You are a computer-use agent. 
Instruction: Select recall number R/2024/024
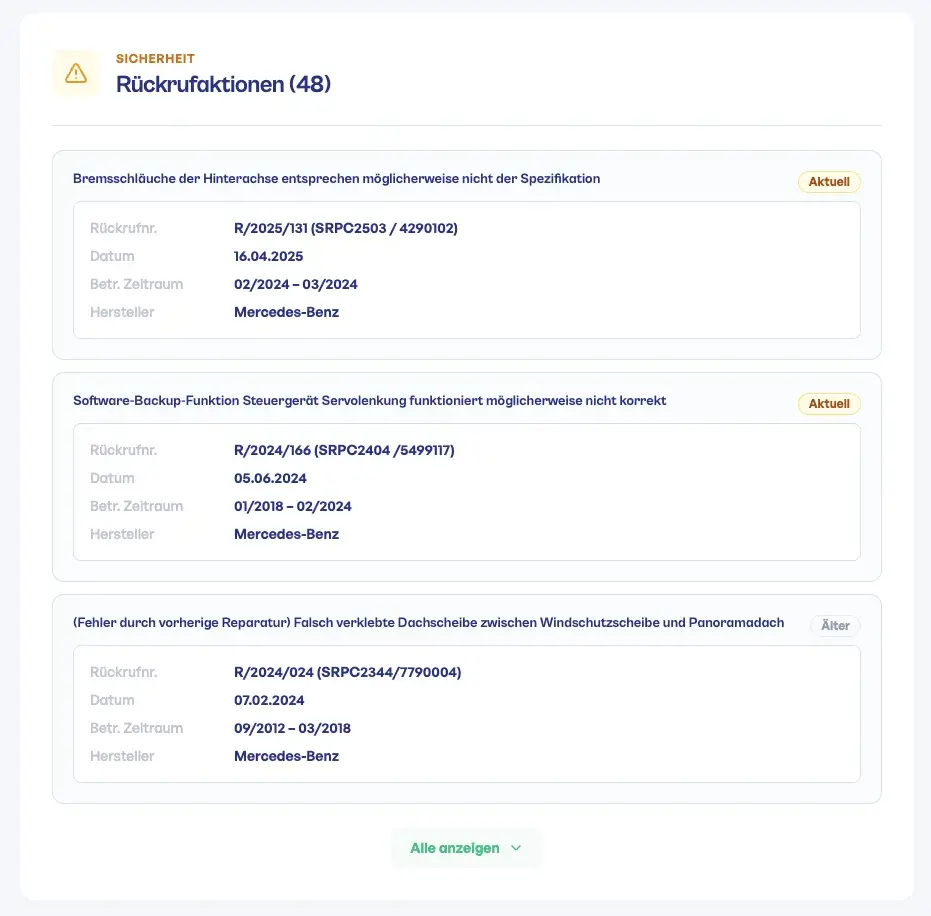[348, 672]
